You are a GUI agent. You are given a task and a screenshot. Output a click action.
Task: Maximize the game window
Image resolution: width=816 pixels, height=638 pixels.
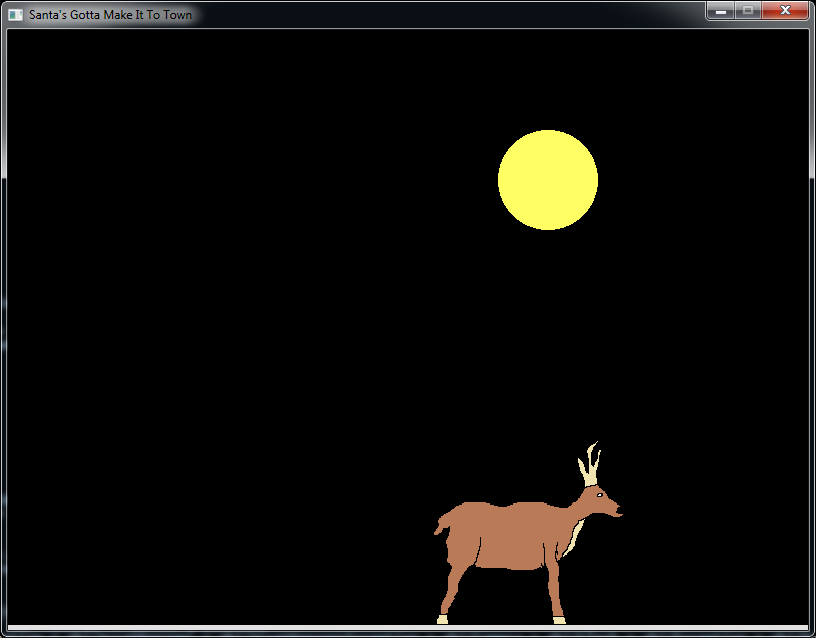(x=747, y=11)
